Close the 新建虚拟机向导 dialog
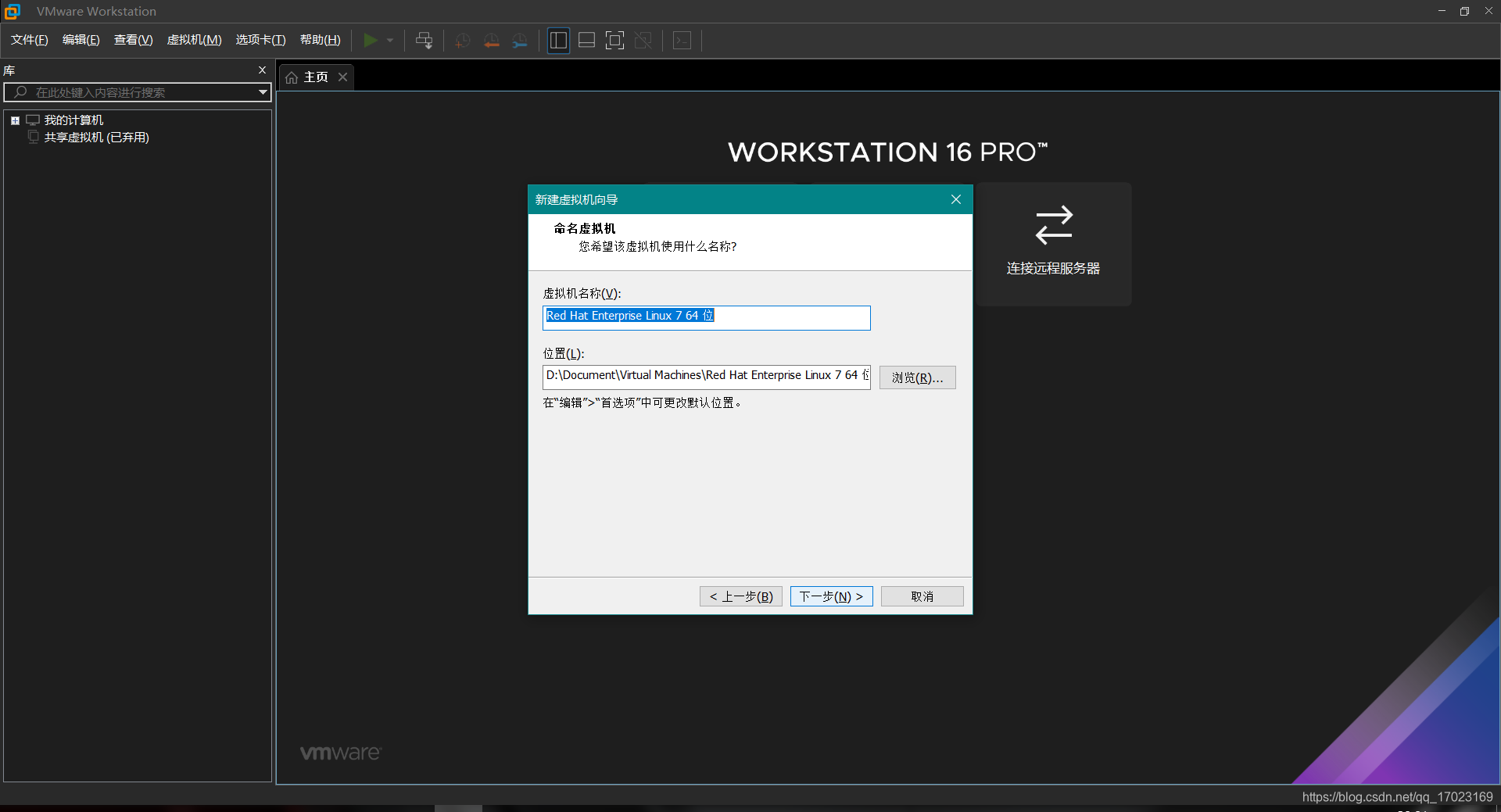 click(955, 200)
